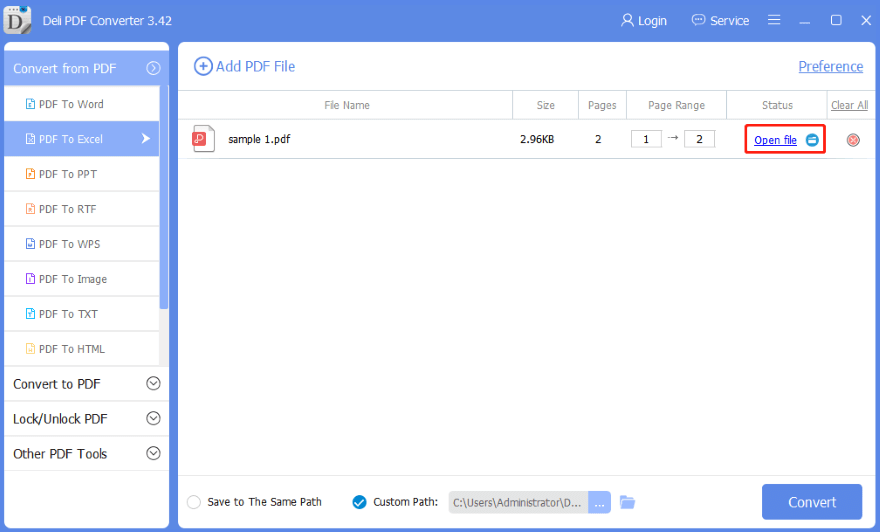Select Save to The Same Path option
Screen dimensions: 880x532
(x=194, y=502)
